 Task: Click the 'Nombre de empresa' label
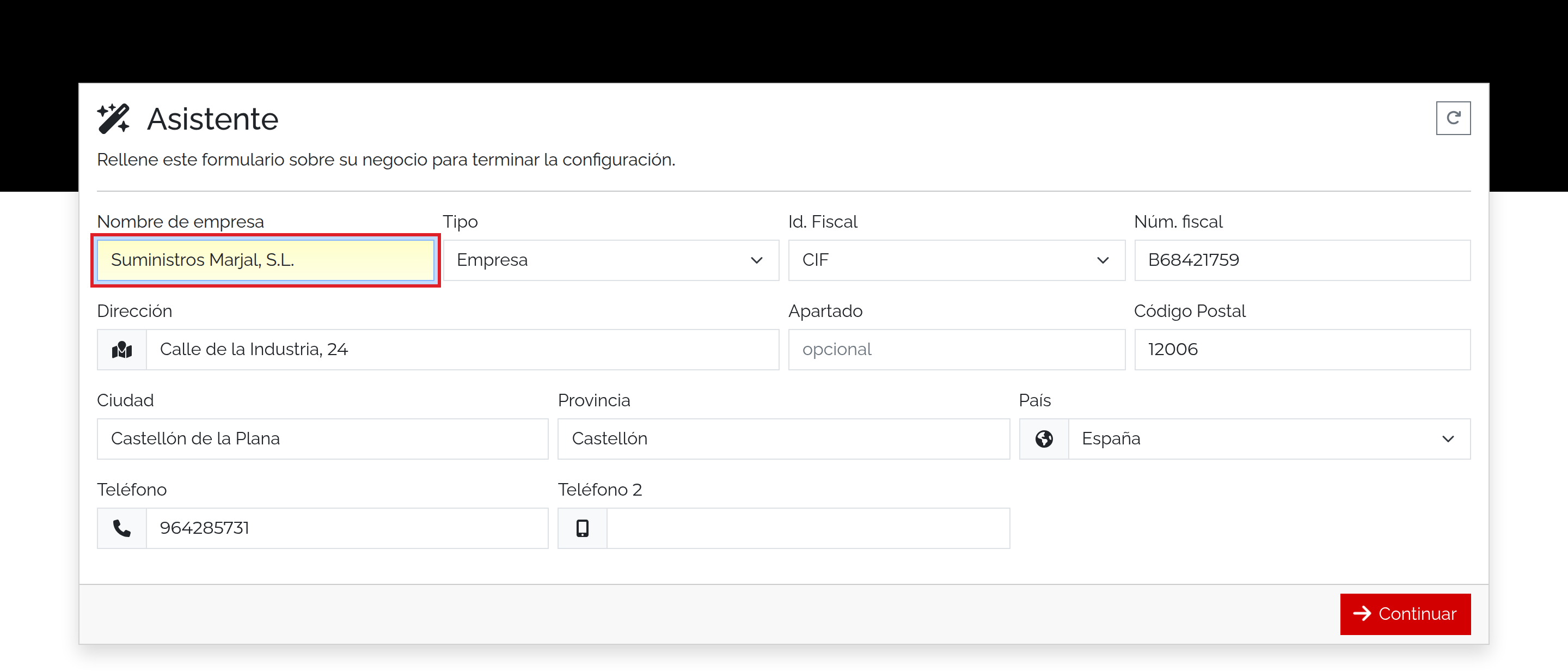click(180, 222)
